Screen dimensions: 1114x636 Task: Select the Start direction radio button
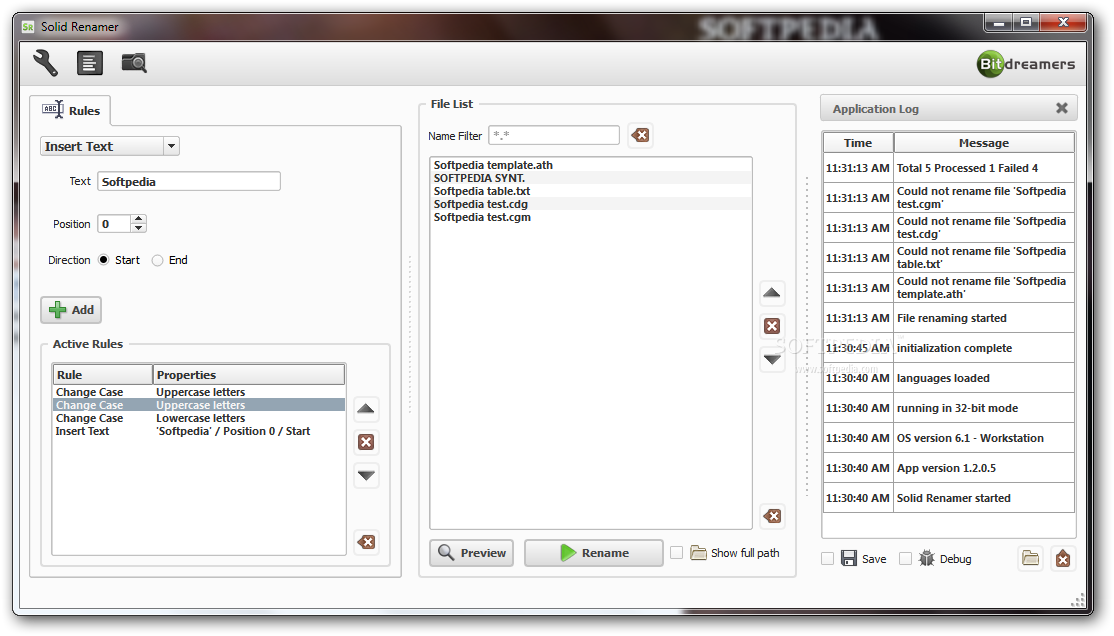coord(104,260)
